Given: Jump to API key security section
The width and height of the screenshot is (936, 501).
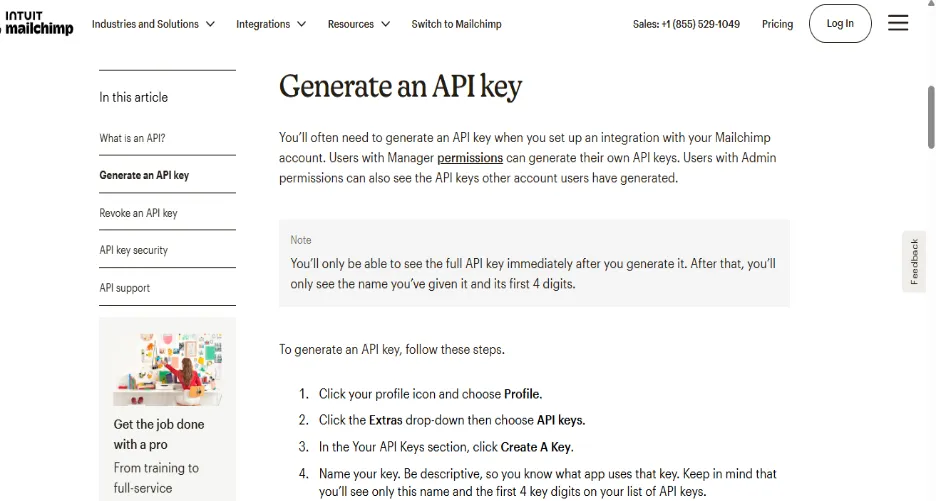Looking at the screenshot, I should coord(133,250).
